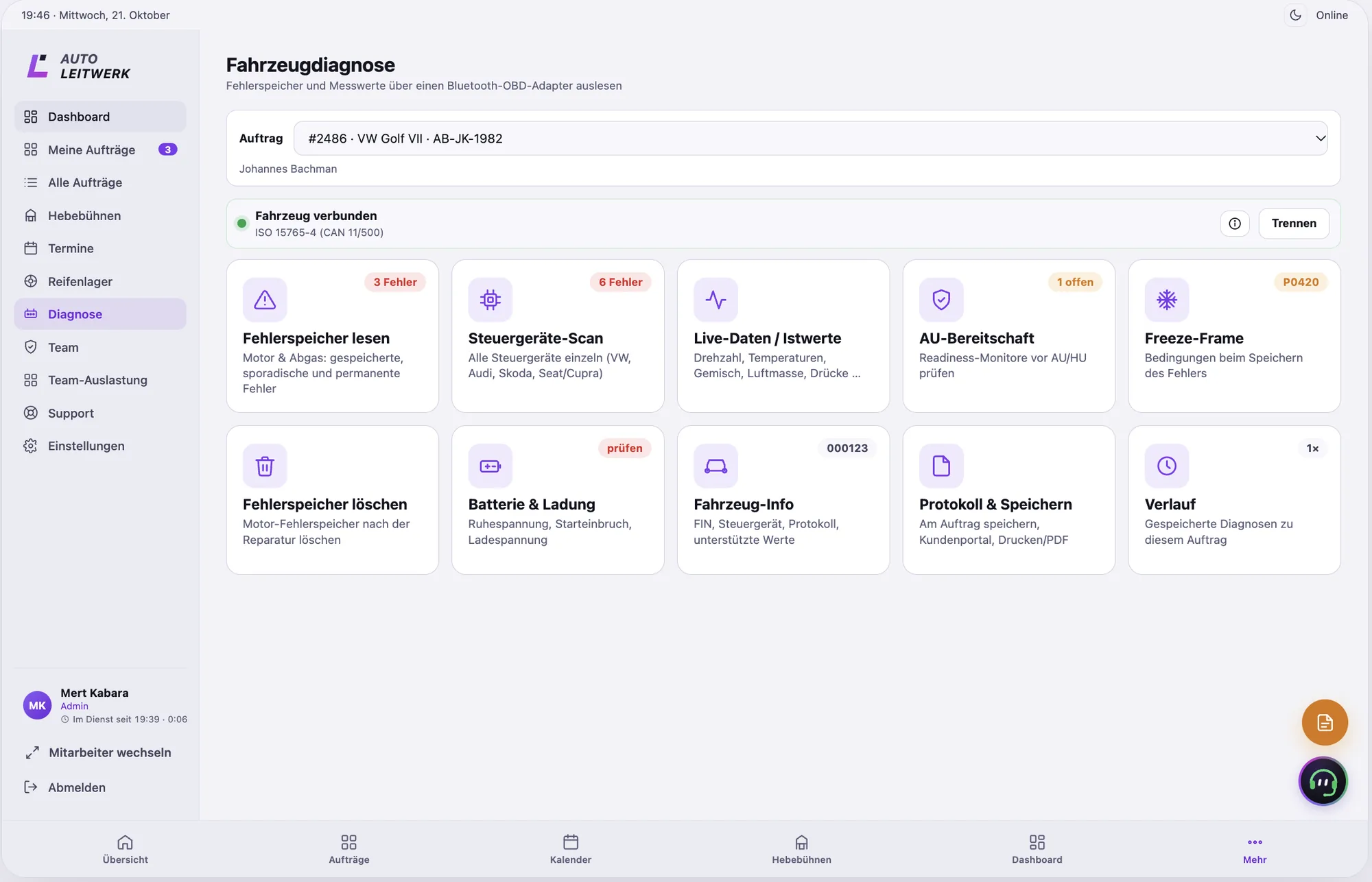Open Batterie & Ladung battery icon
1372x882 pixels.
pyautogui.click(x=490, y=466)
